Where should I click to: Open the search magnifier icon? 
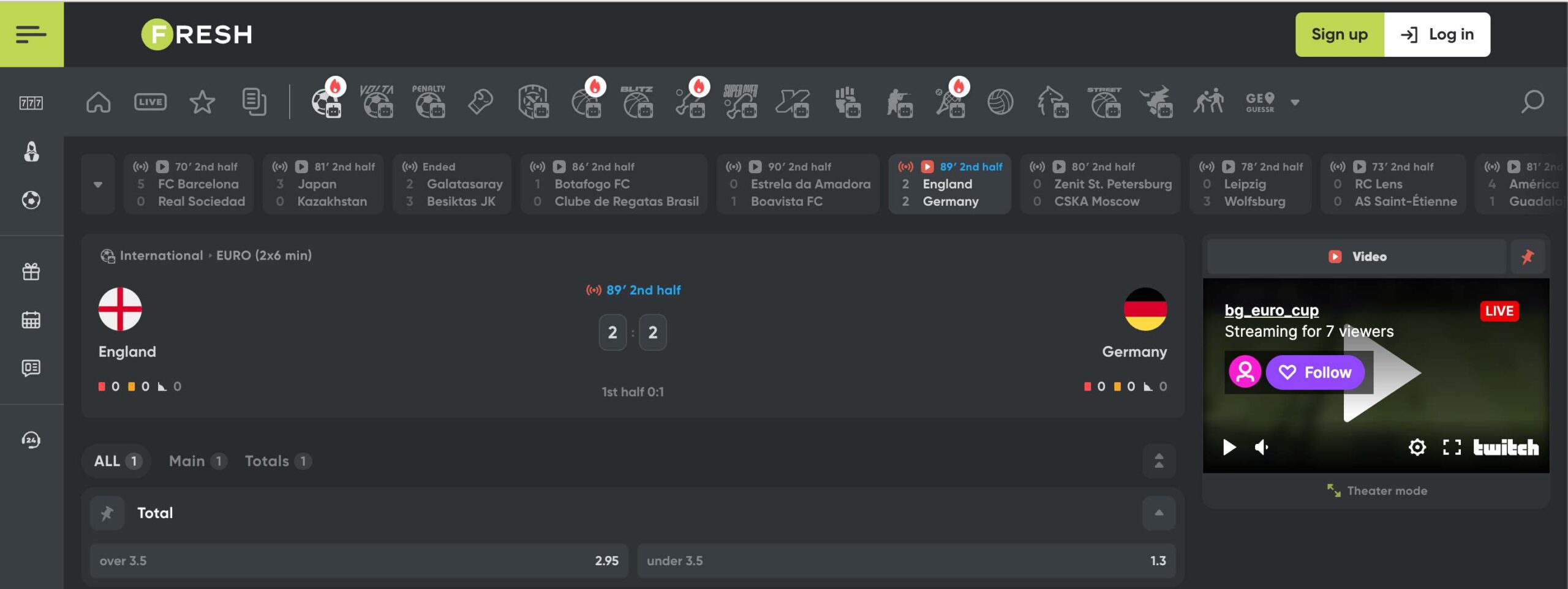(x=1532, y=102)
